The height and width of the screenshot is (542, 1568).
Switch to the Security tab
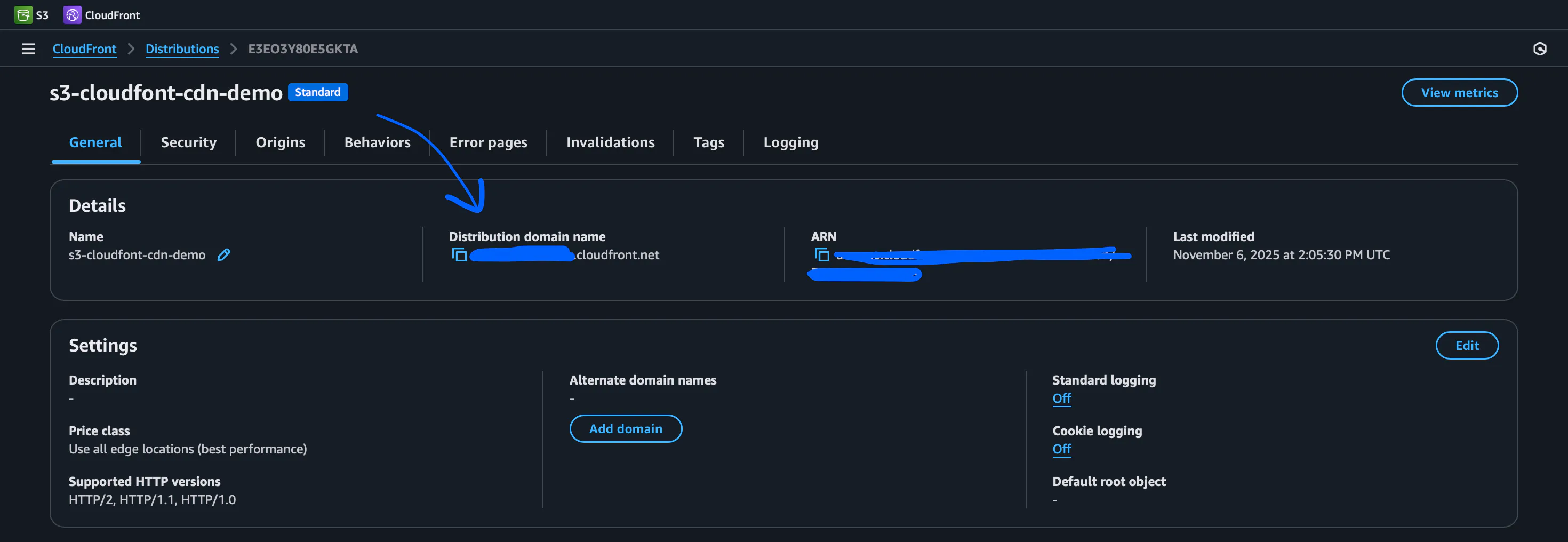(x=188, y=142)
